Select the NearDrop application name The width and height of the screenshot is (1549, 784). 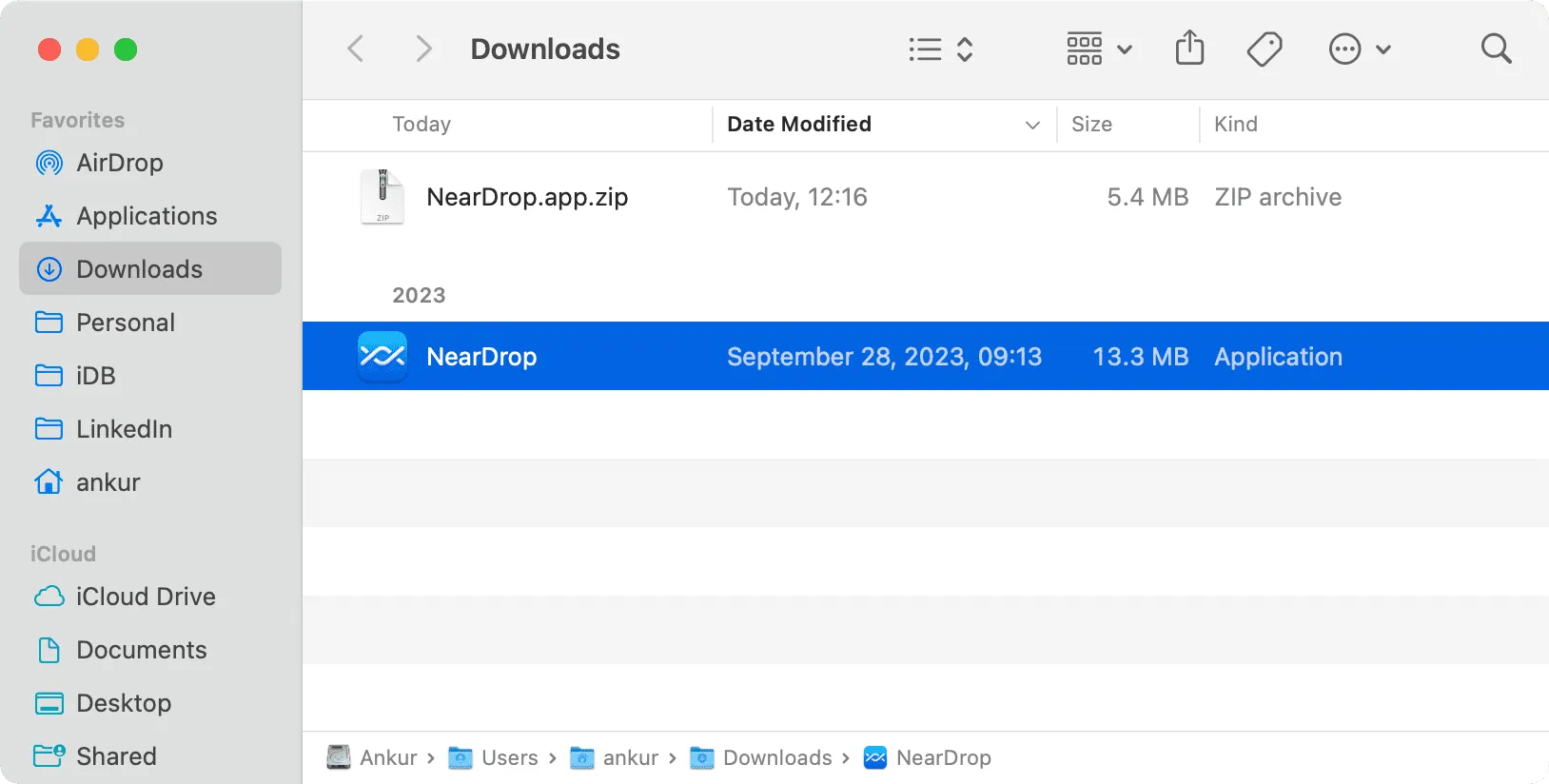point(481,357)
